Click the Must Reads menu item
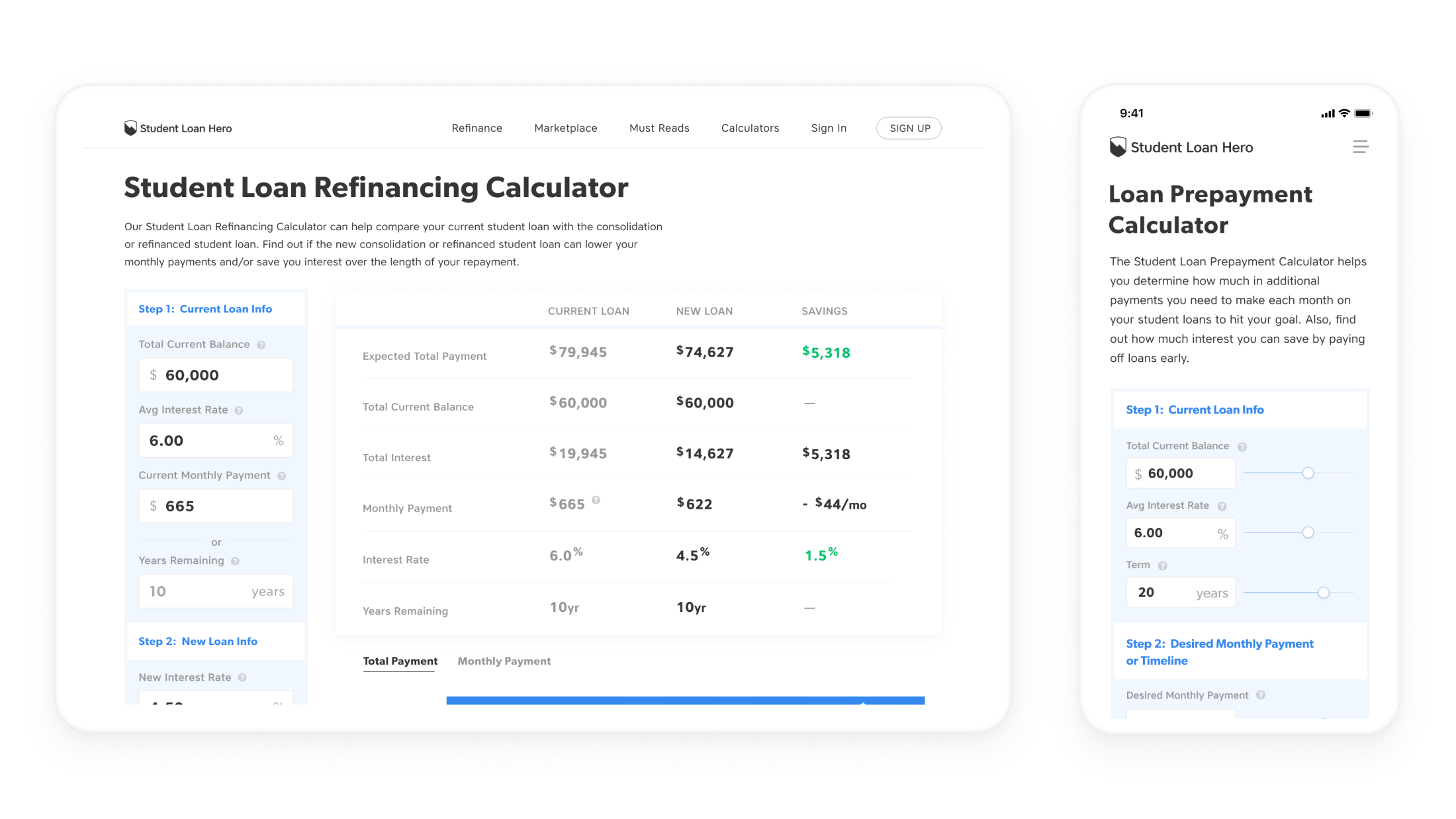 (659, 128)
